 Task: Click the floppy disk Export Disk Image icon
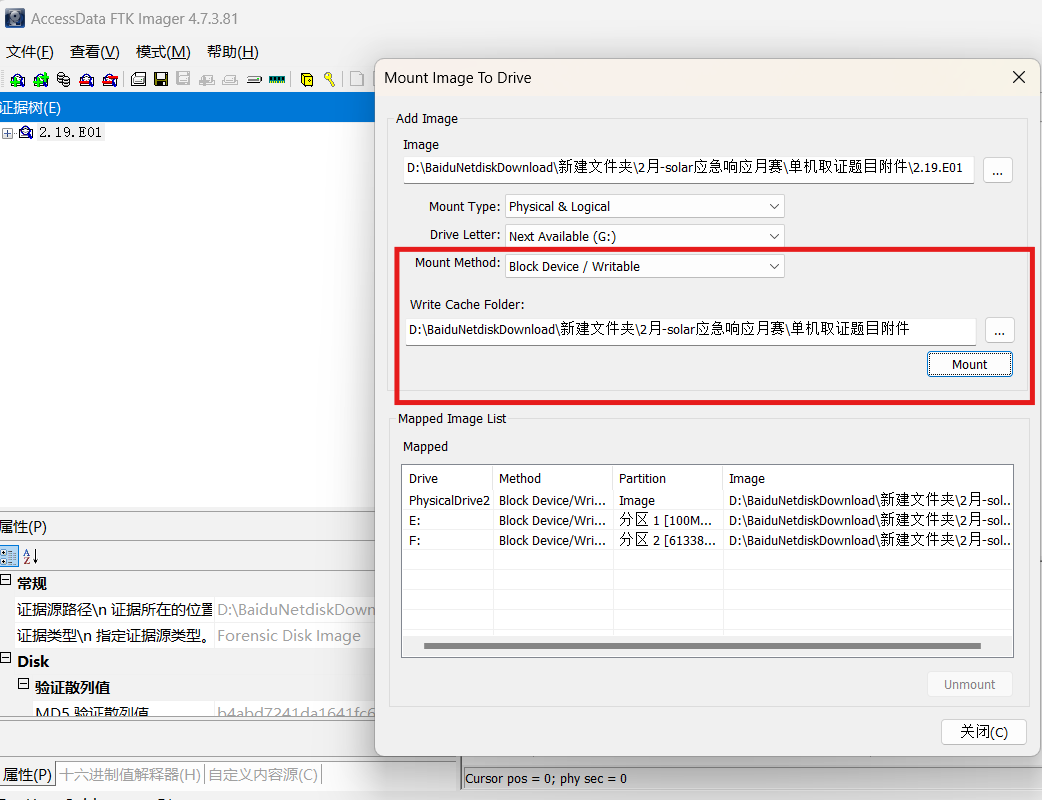point(161,80)
